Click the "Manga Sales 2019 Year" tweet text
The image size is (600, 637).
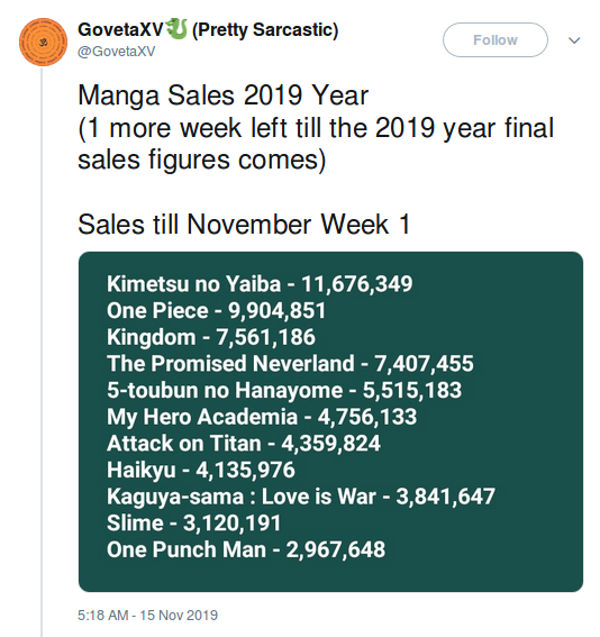click(x=223, y=97)
